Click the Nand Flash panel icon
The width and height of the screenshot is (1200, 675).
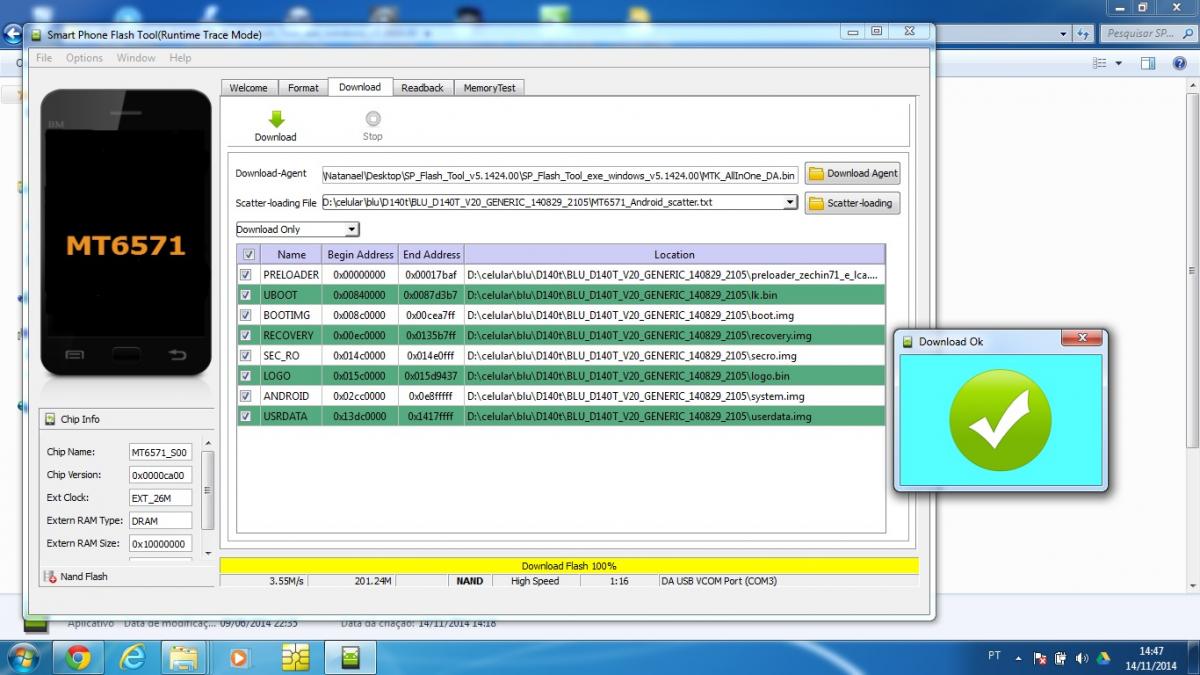(50, 576)
